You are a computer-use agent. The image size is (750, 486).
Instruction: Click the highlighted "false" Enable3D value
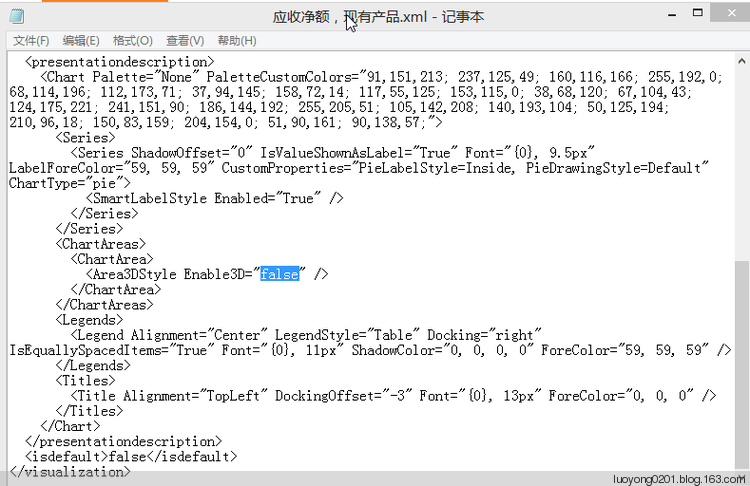279,274
